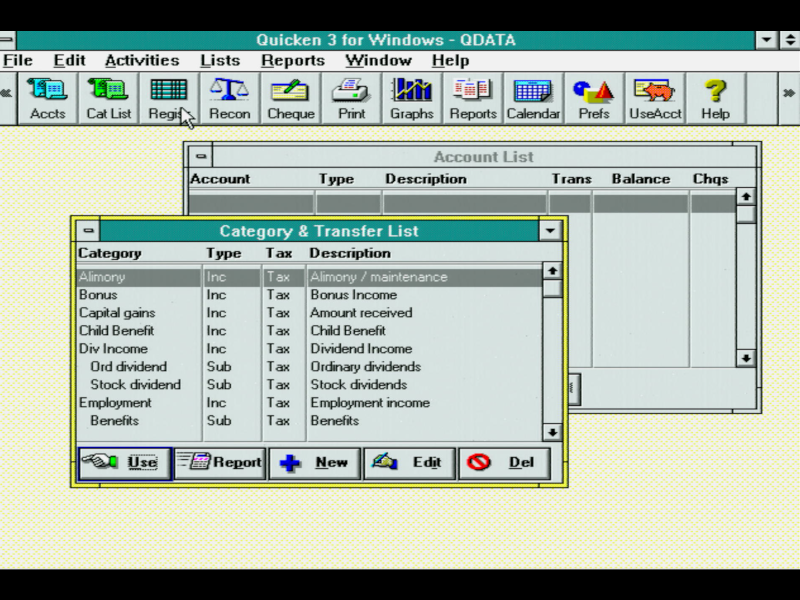Launch the Recon reconcile scales icon
This screenshot has width=800, height=600.
point(230,98)
